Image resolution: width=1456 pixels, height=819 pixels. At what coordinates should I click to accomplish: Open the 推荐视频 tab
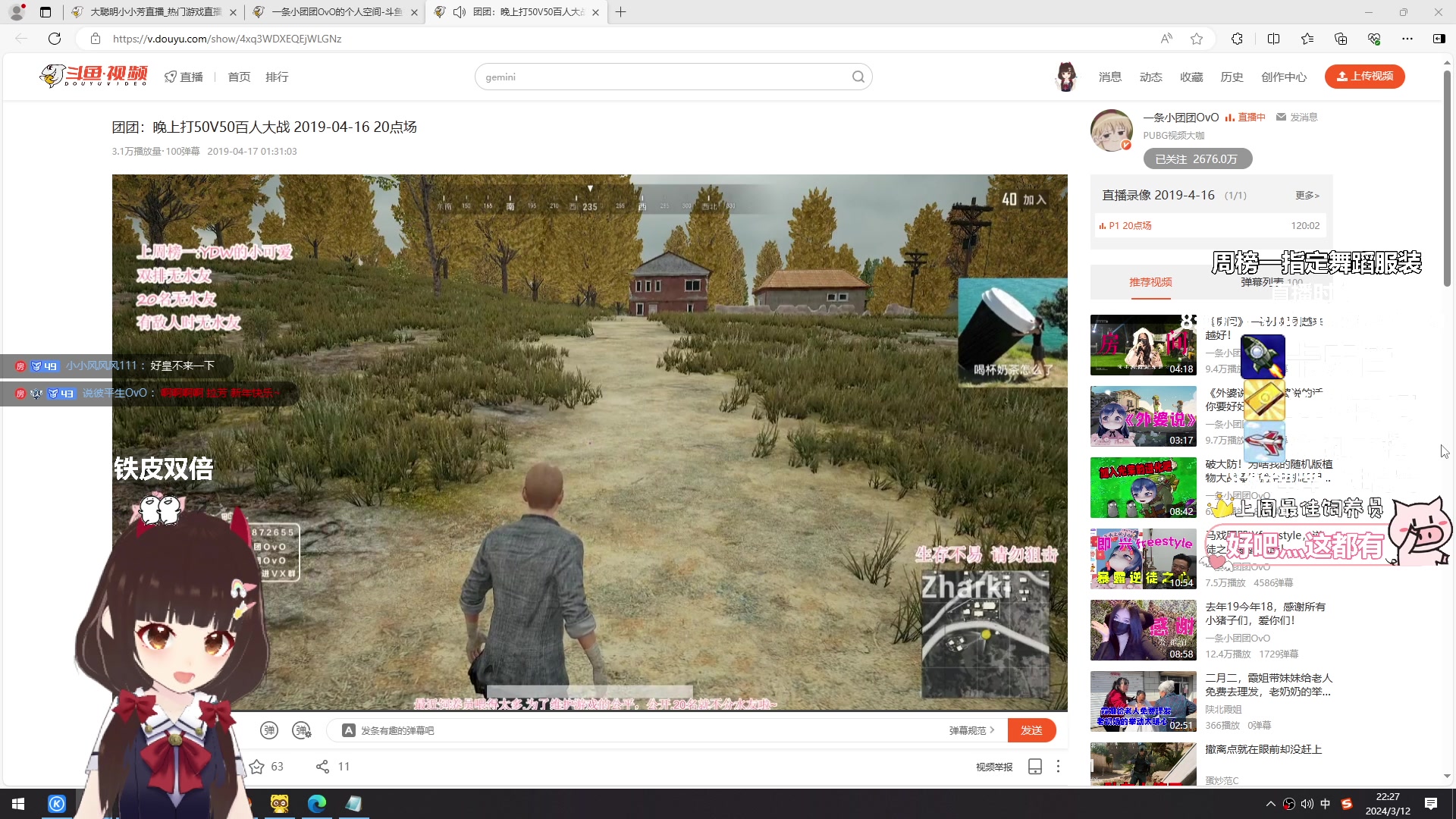1150,282
